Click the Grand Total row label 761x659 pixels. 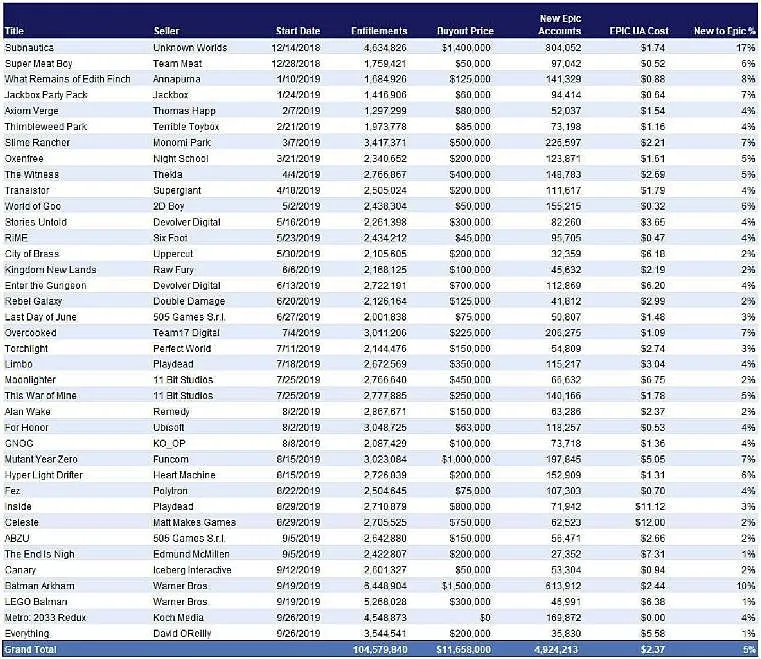(30, 650)
